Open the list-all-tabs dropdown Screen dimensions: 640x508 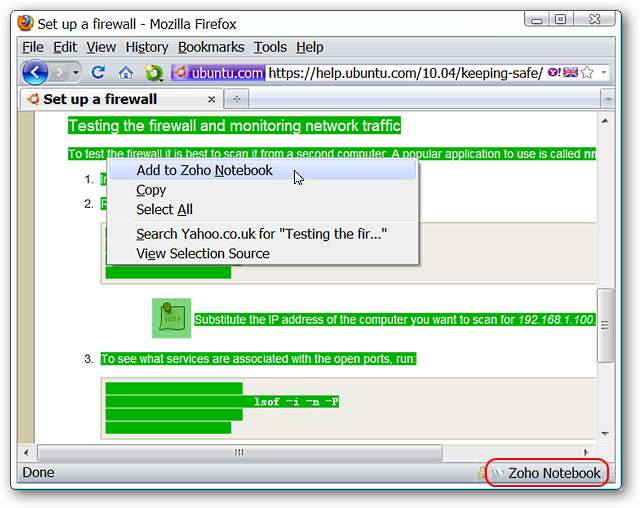(608, 99)
